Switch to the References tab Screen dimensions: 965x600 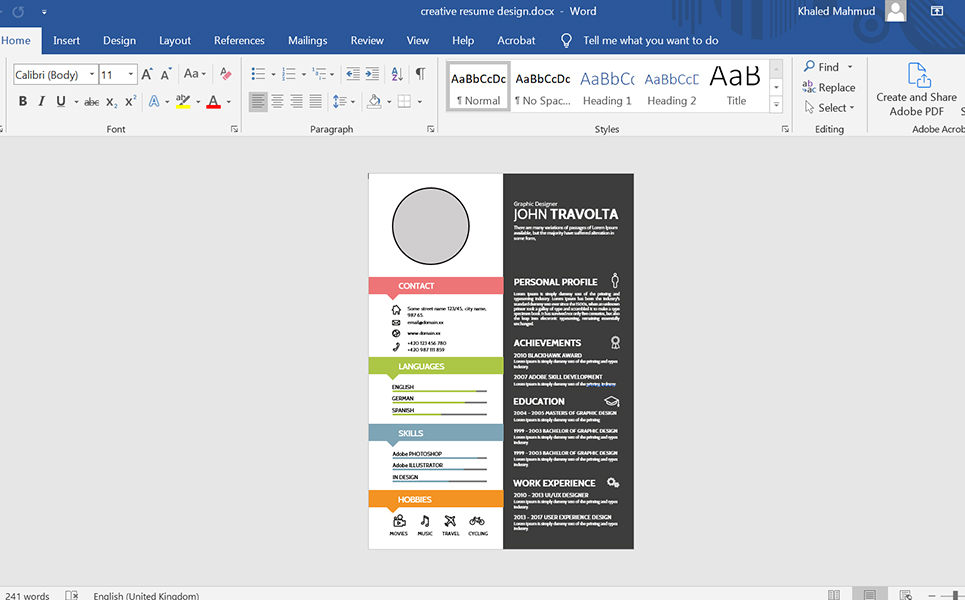[x=239, y=41]
